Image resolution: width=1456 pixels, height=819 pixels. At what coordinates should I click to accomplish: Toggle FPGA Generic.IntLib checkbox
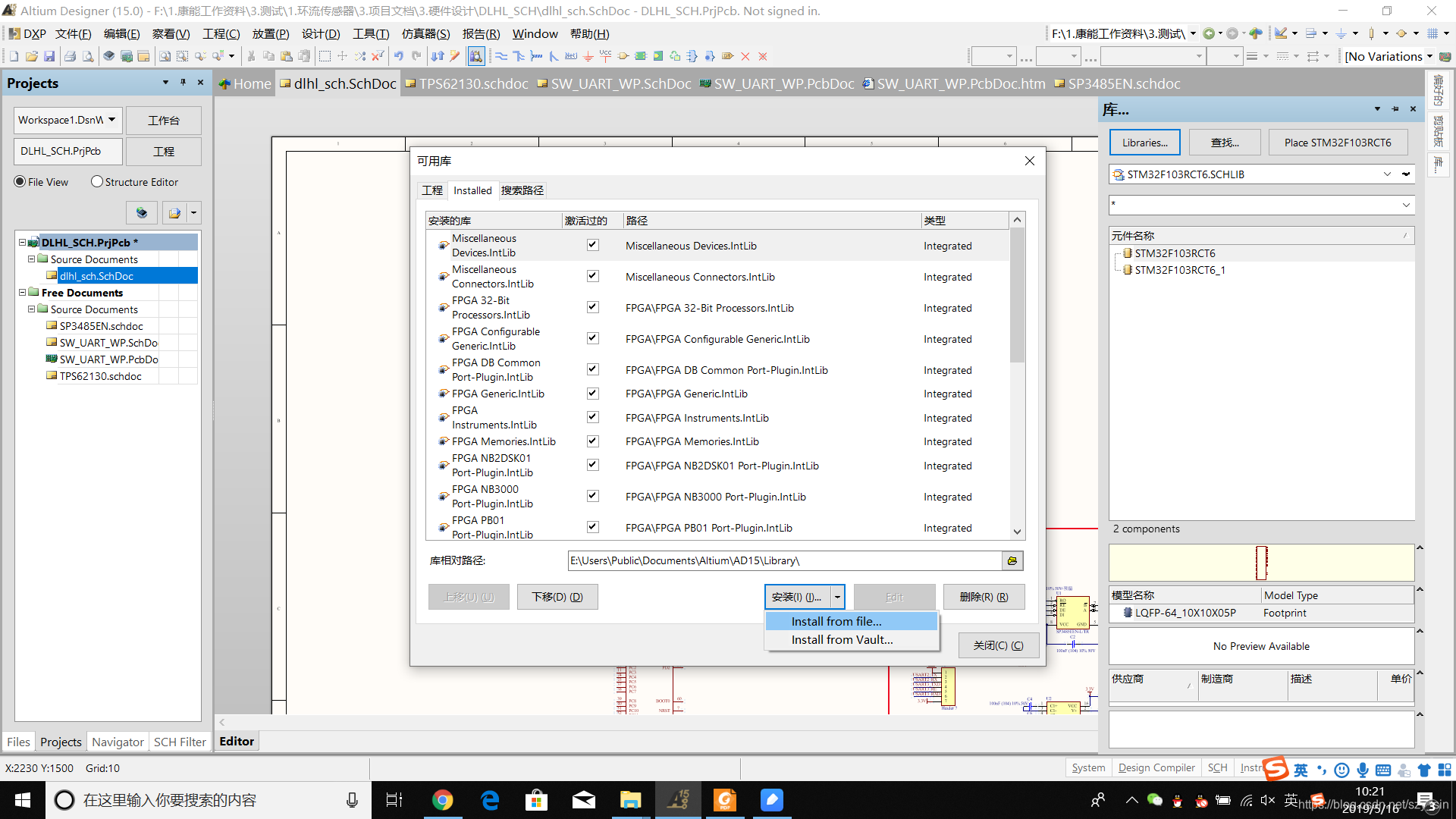point(593,394)
